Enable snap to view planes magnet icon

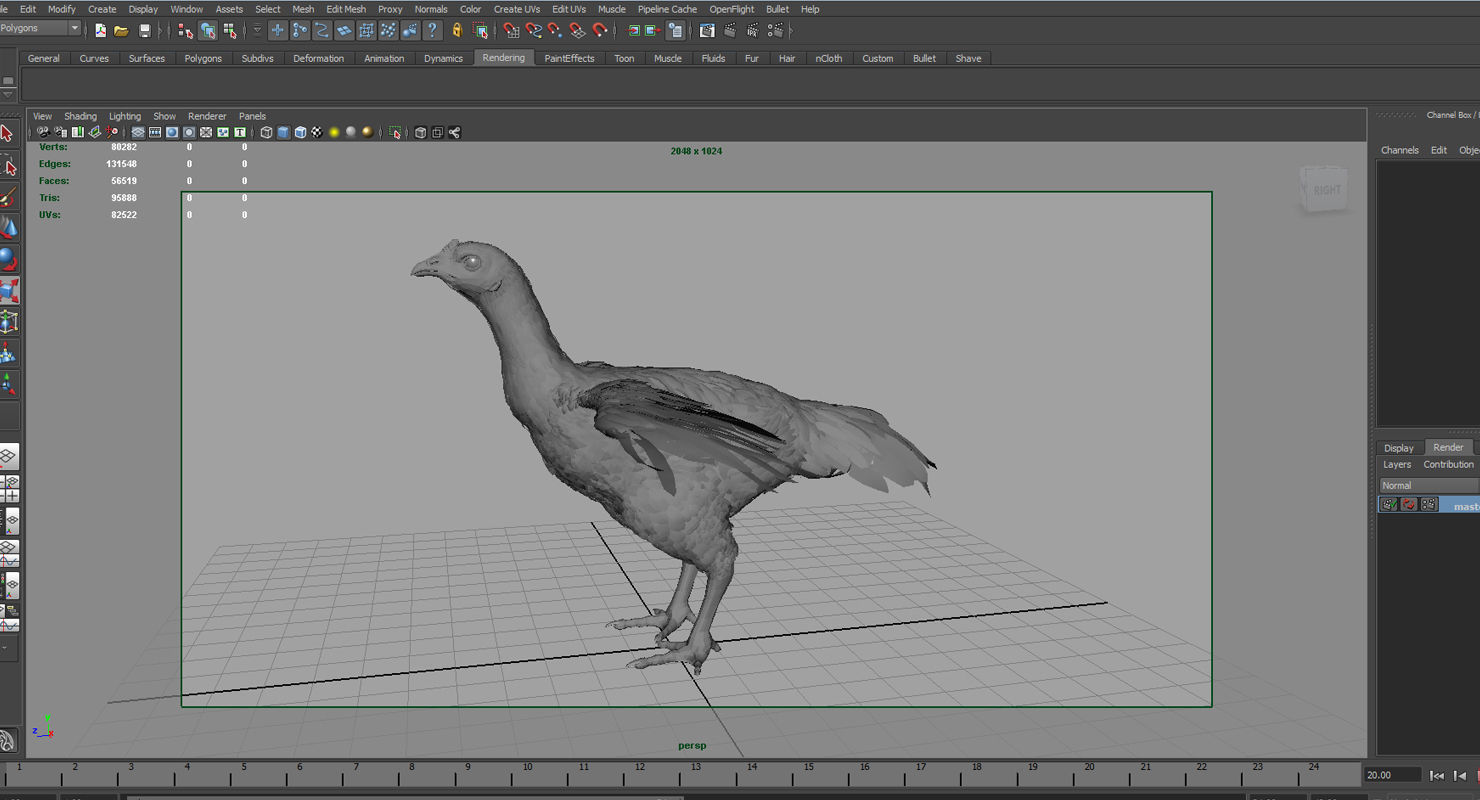577,31
